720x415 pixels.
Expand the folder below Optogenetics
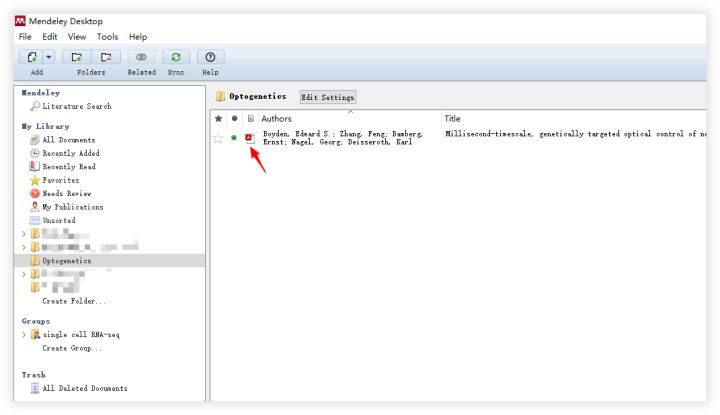point(24,274)
